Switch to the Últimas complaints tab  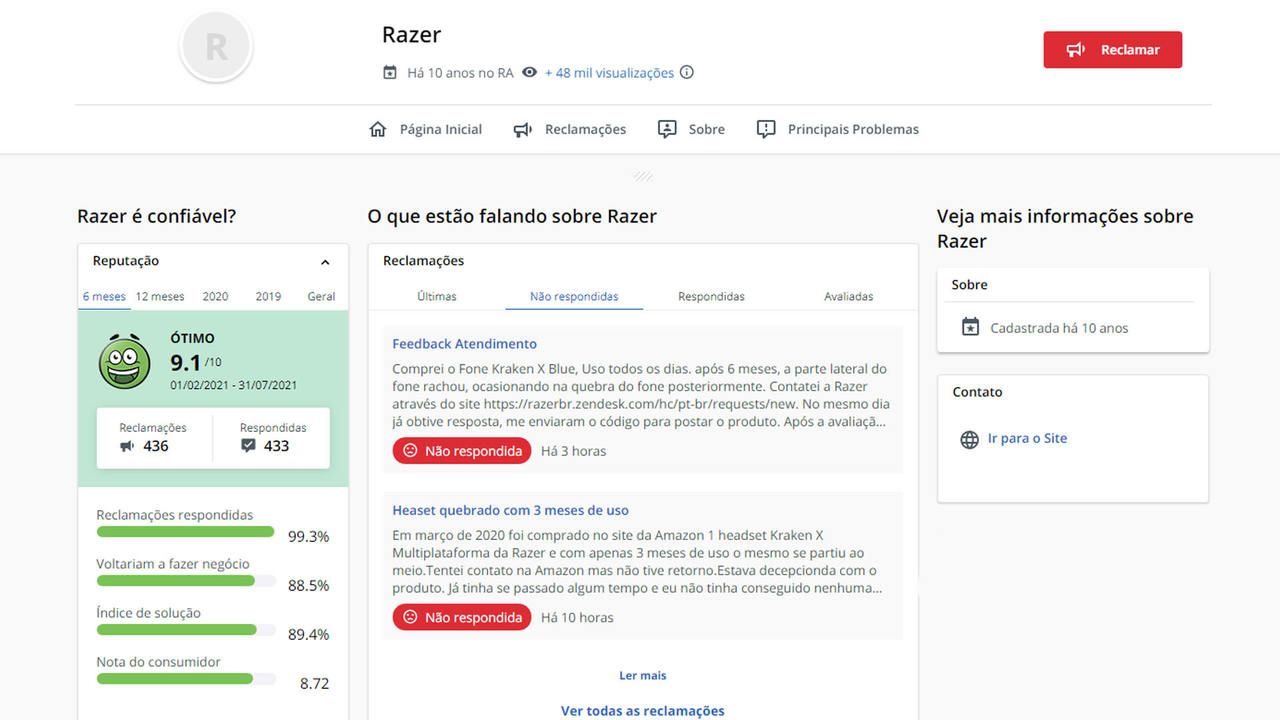point(437,297)
